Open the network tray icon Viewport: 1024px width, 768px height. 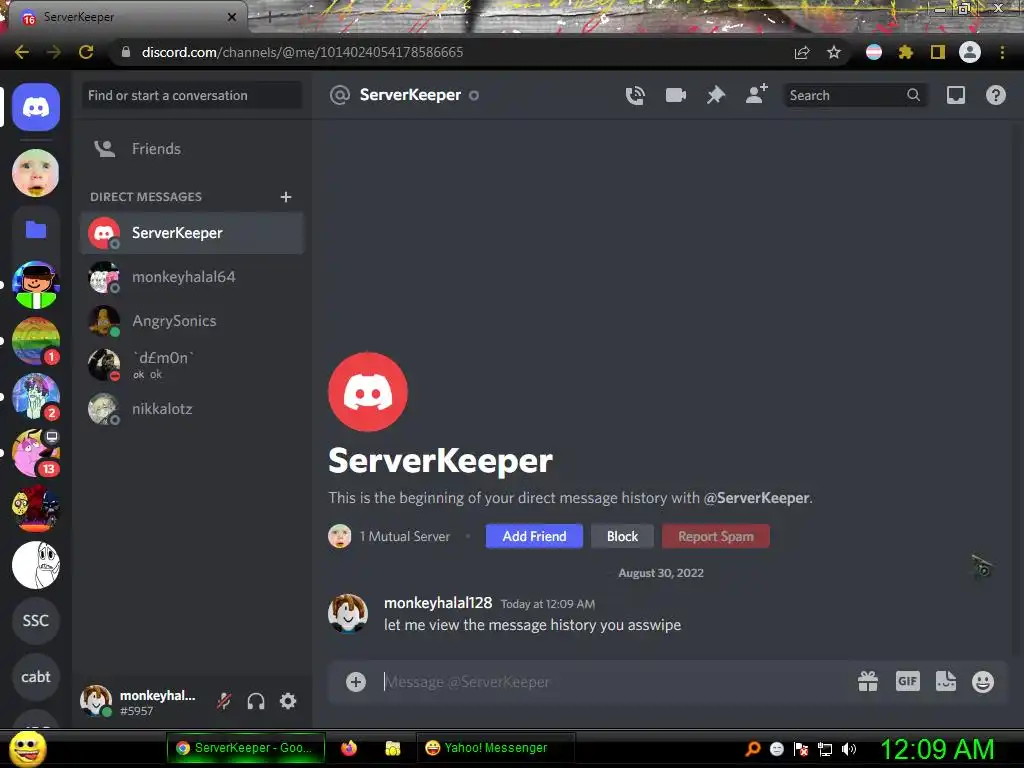825,749
